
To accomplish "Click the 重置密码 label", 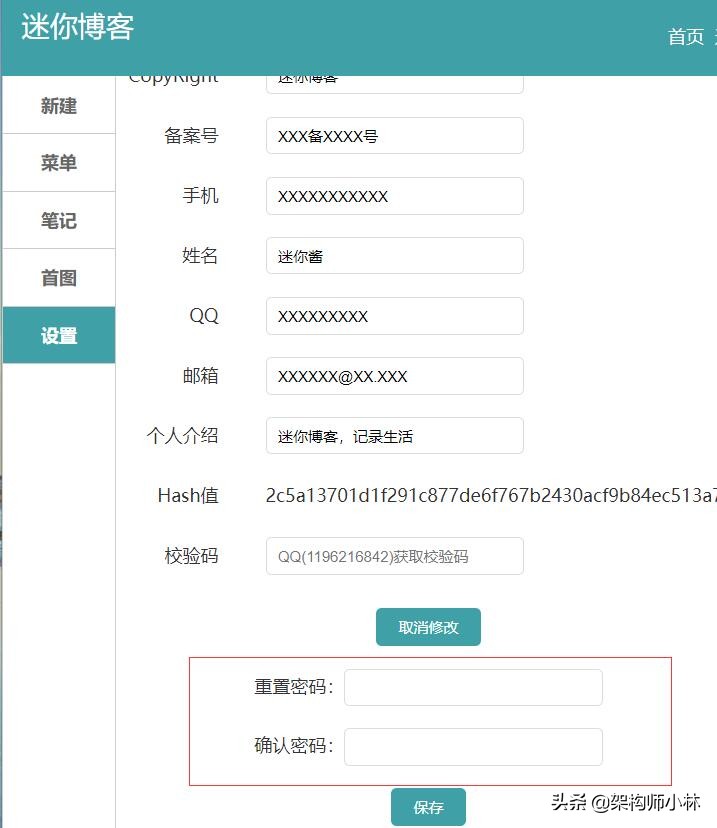I will click(x=294, y=686).
